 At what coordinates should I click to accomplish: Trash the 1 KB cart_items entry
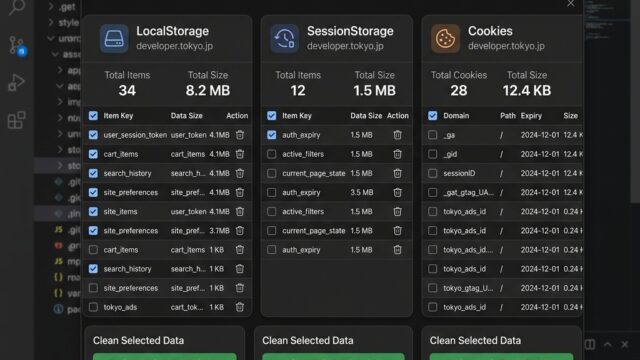point(240,250)
